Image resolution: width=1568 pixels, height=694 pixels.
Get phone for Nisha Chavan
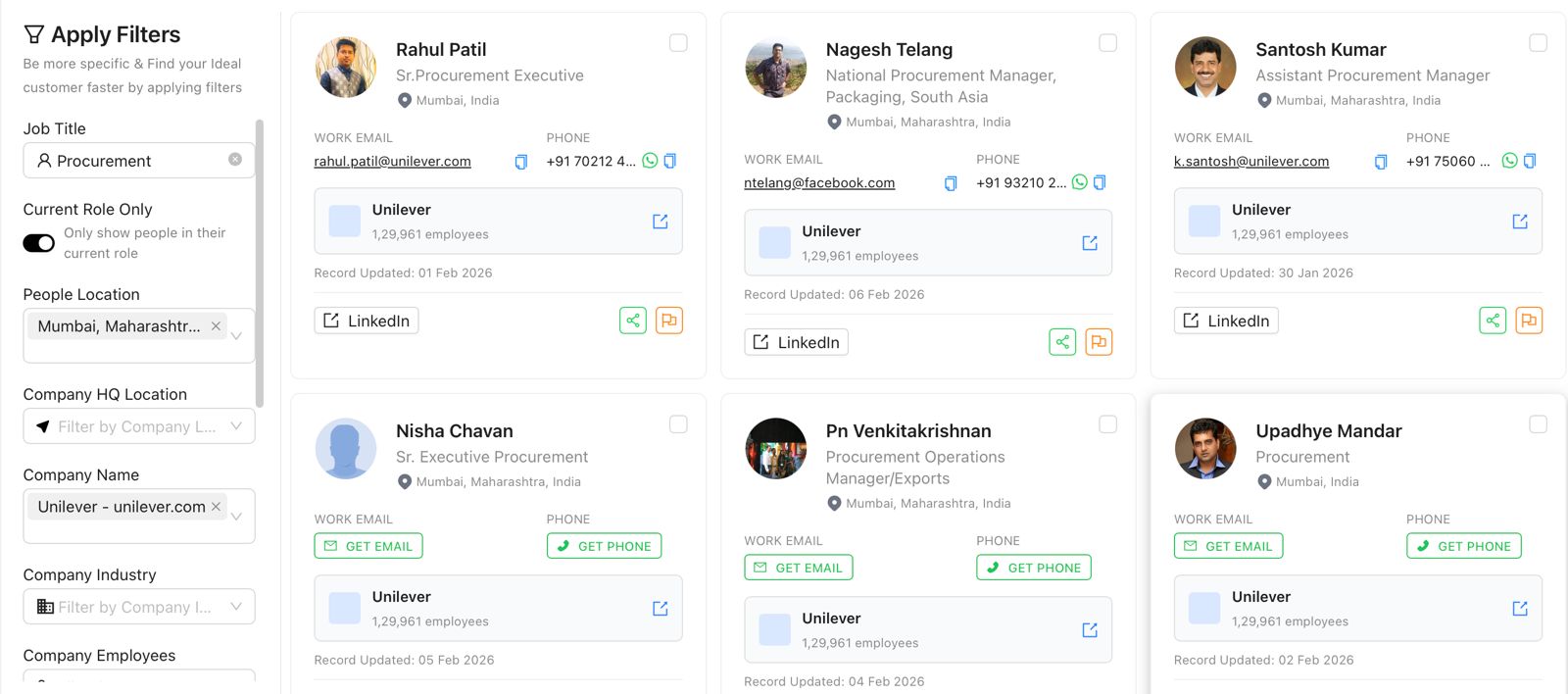[x=604, y=546]
